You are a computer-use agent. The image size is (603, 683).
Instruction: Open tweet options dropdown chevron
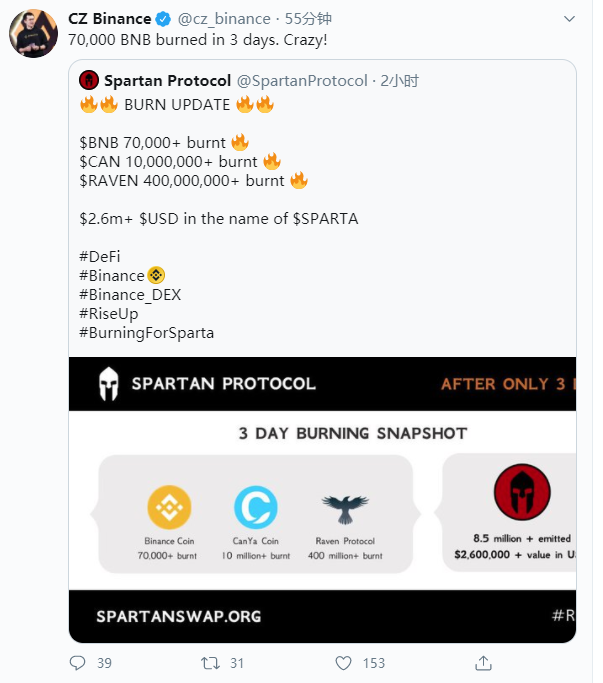coord(568,19)
